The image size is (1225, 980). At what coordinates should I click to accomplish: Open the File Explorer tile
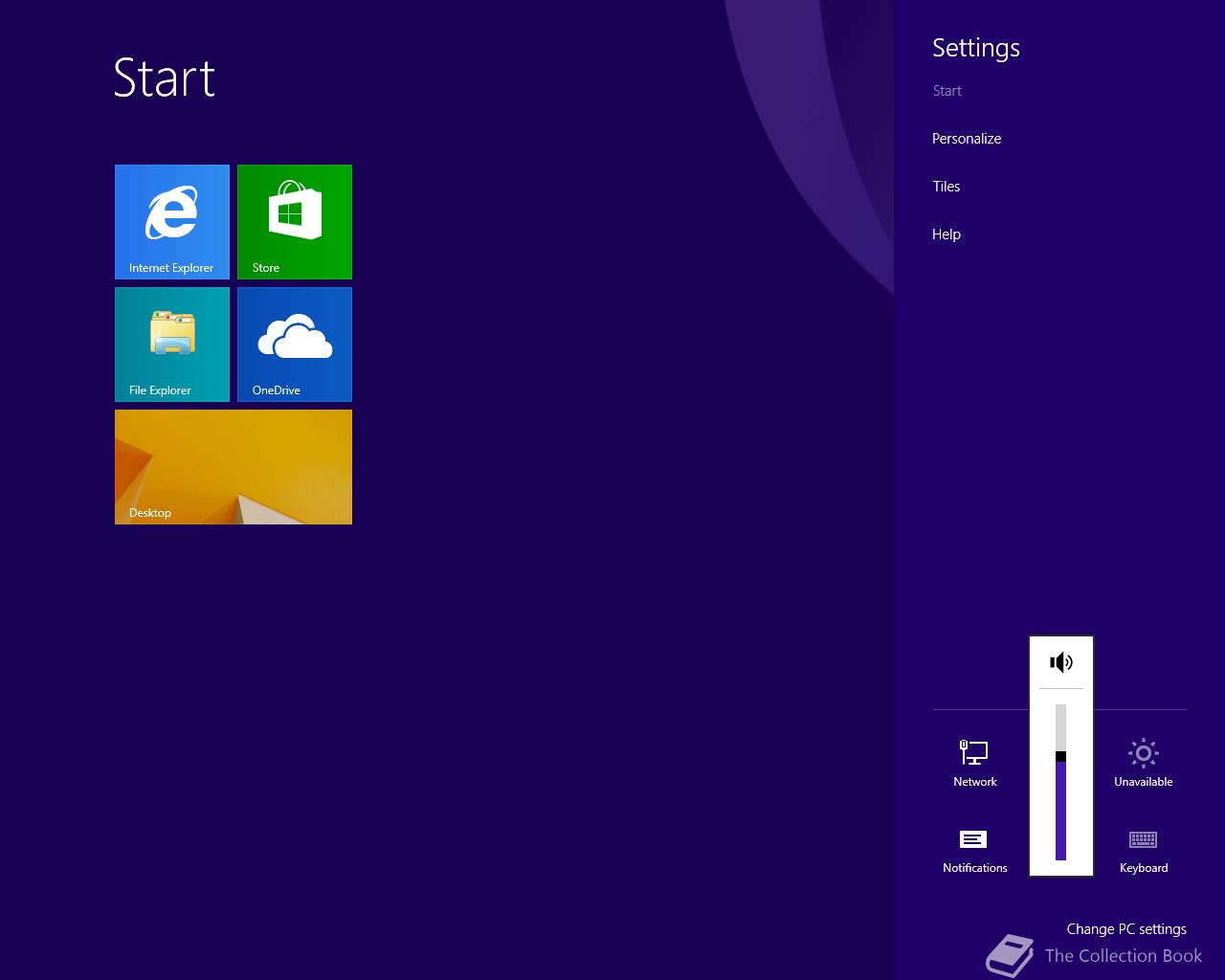[172, 345]
